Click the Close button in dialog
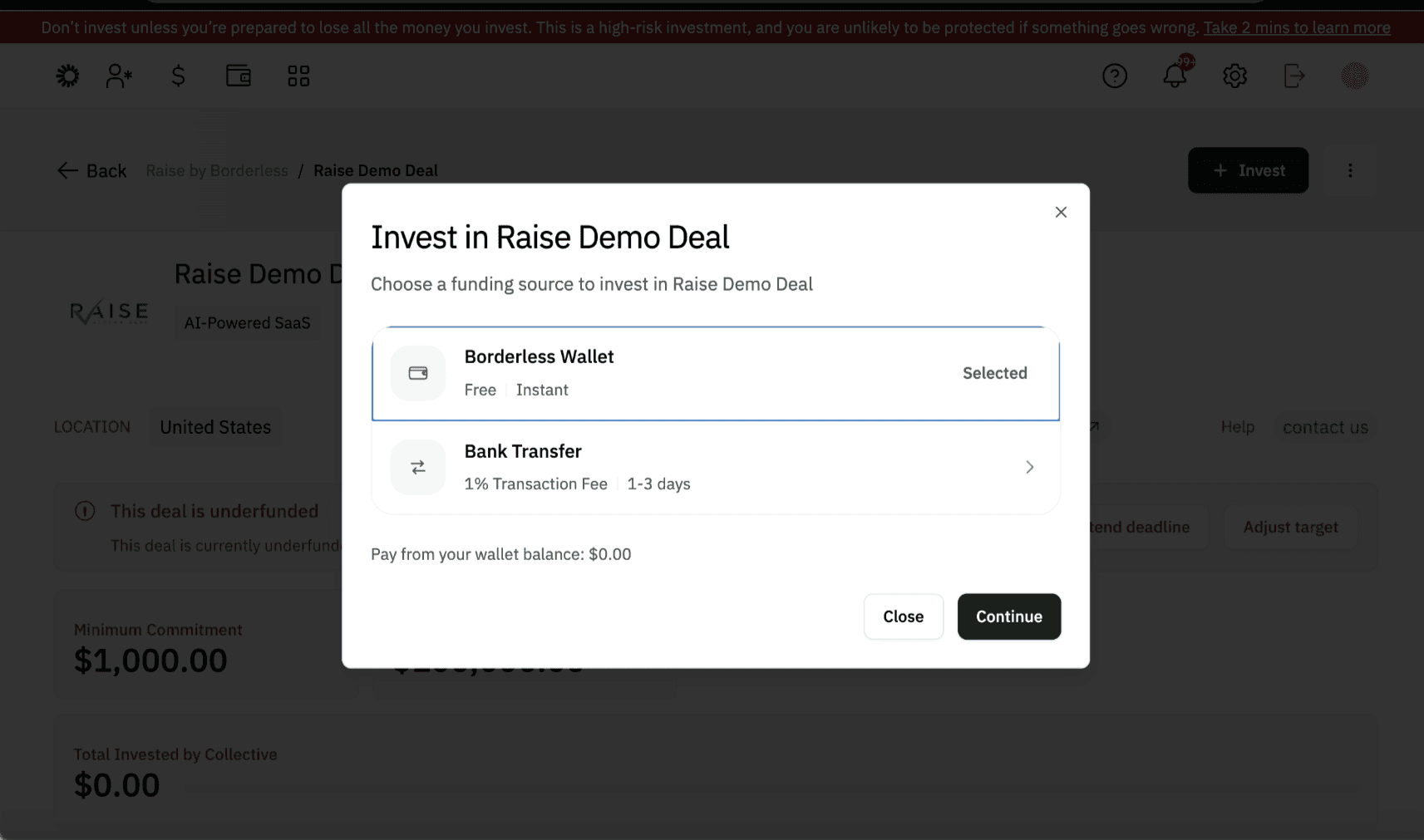This screenshot has width=1424, height=840. [x=904, y=616]
